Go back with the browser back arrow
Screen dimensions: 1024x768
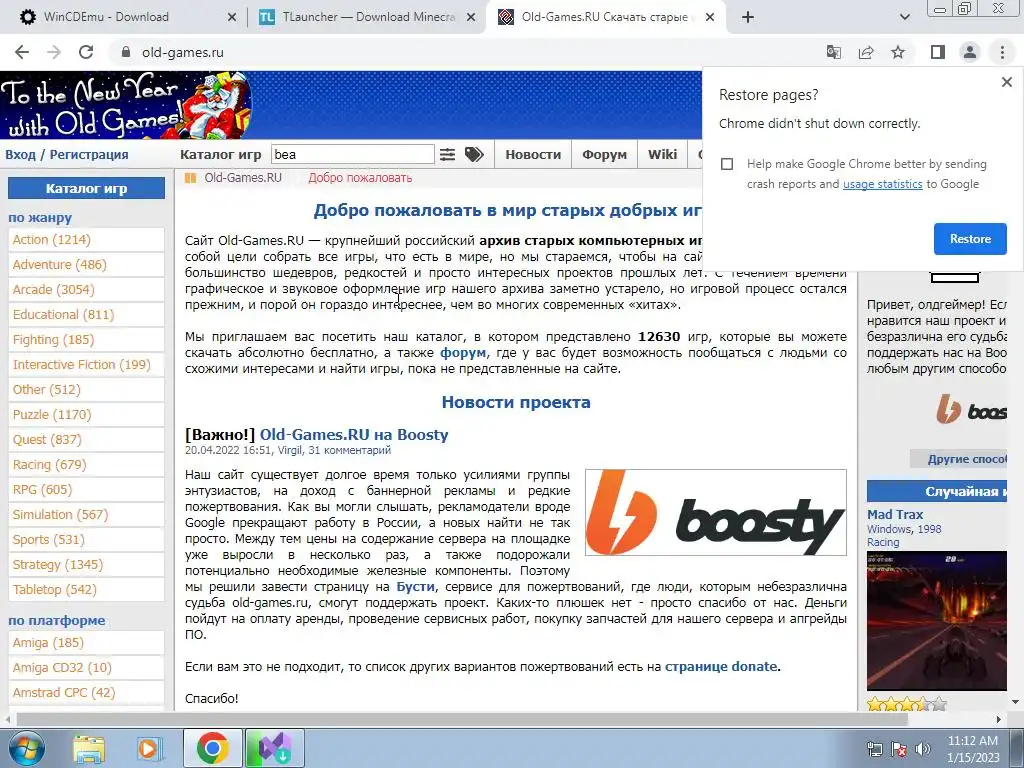click(x=22, y=52)
